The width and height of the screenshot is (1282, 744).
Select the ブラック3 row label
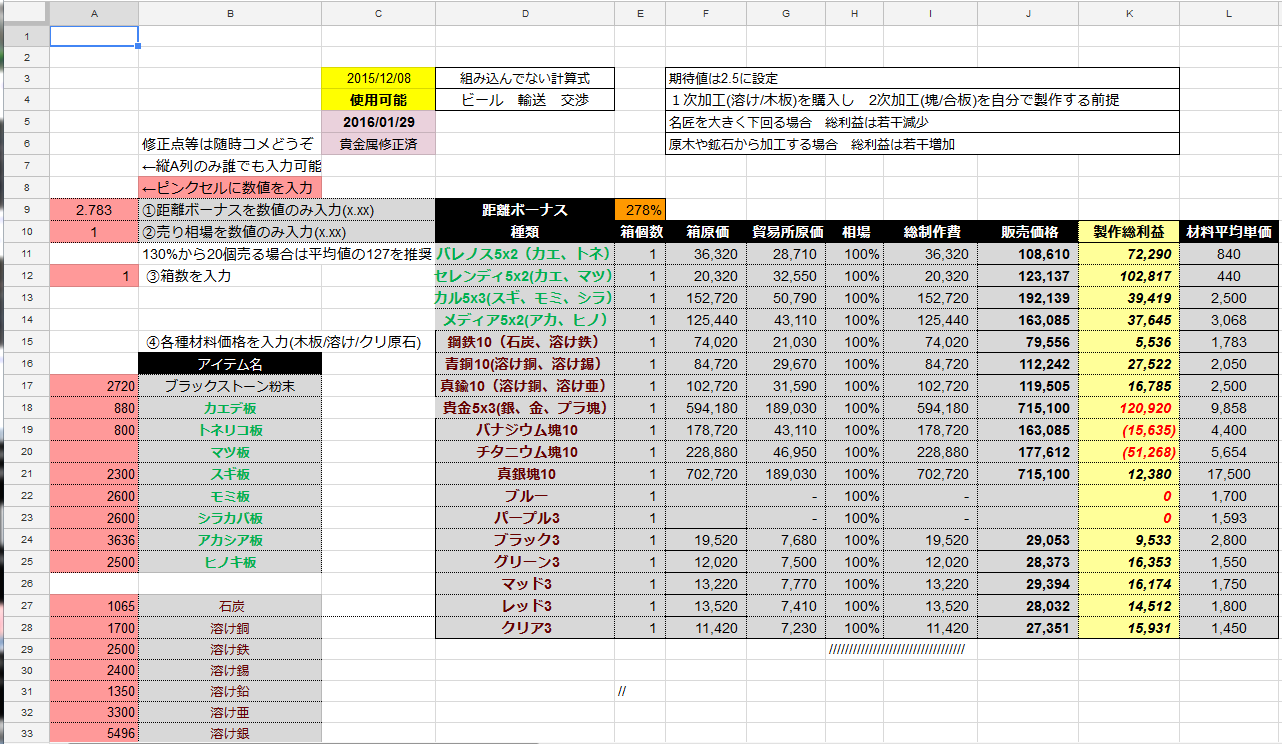point(524,540)
